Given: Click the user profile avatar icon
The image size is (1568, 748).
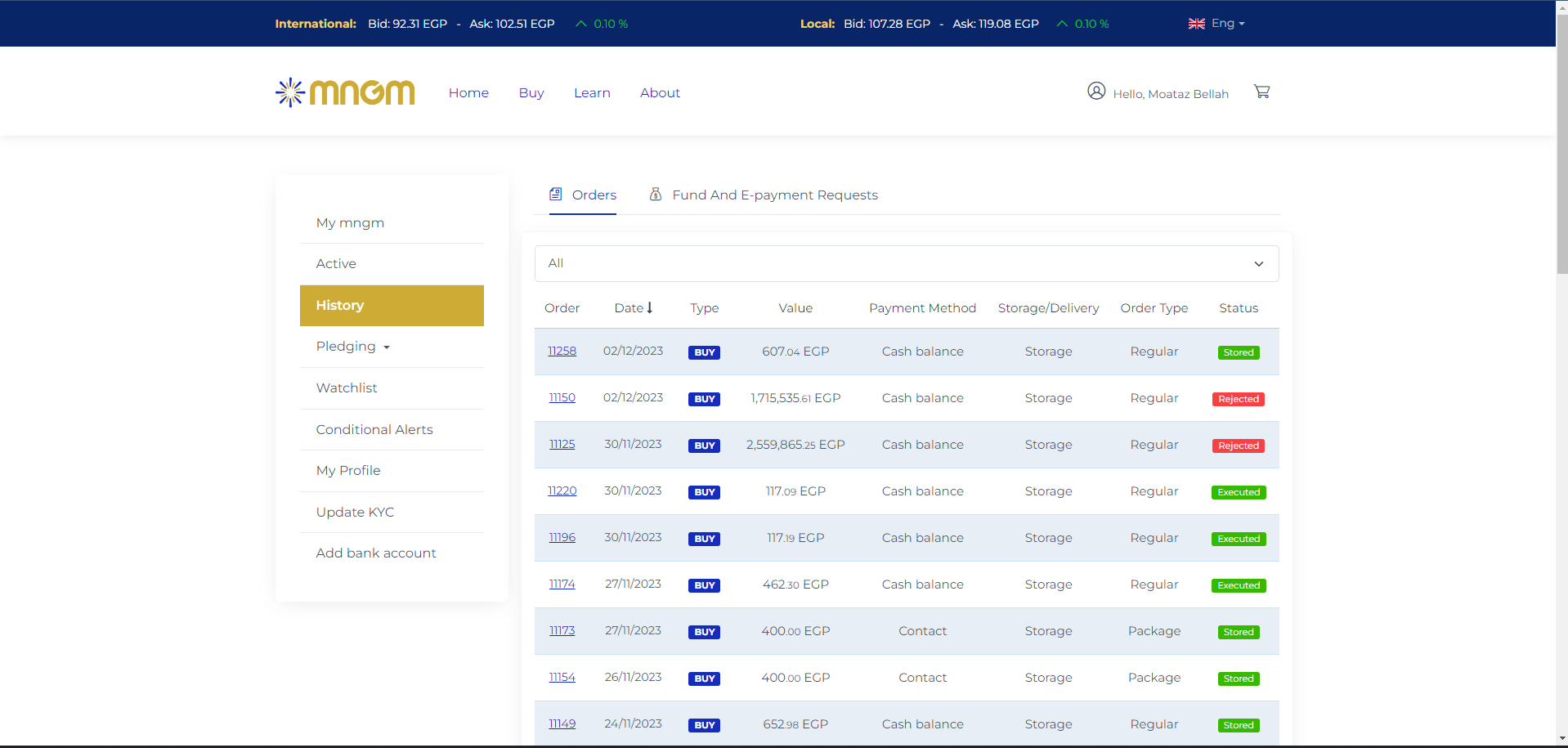Looking at the screenshot, I should [x=1096, y=91].
